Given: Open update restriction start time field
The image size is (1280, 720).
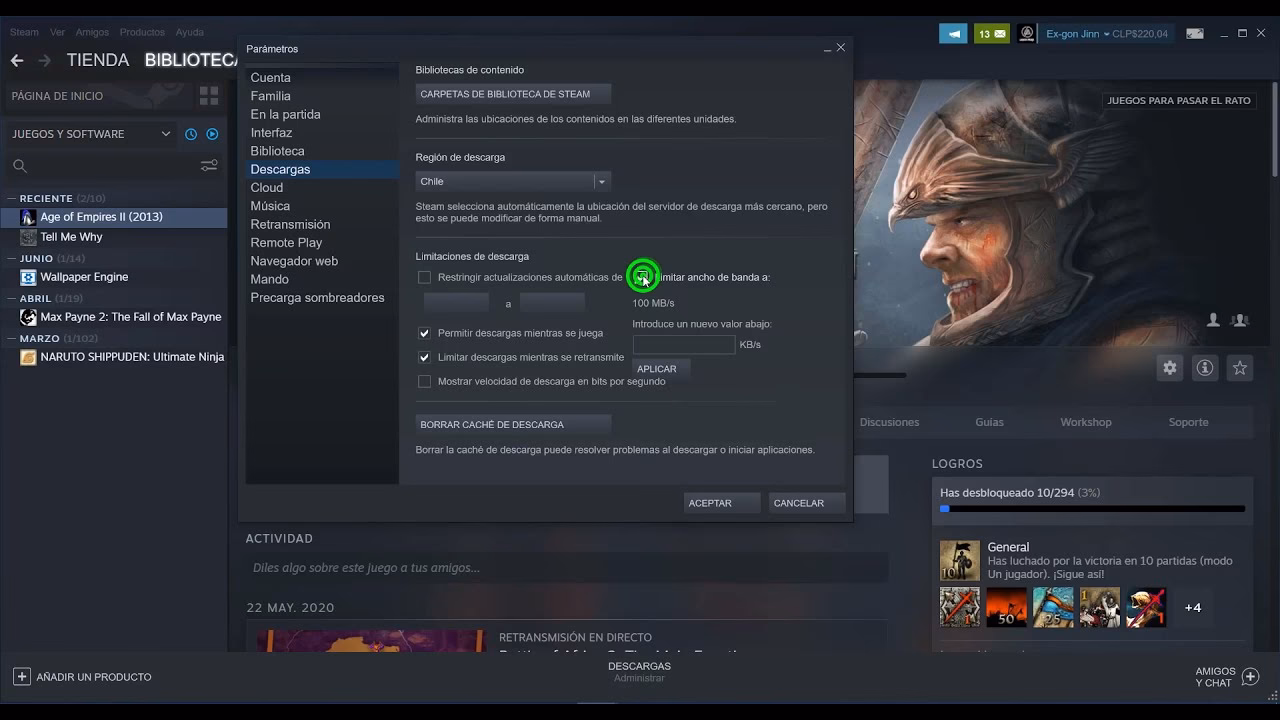Looking at the screenshot, I should click(x=456, y=303).
